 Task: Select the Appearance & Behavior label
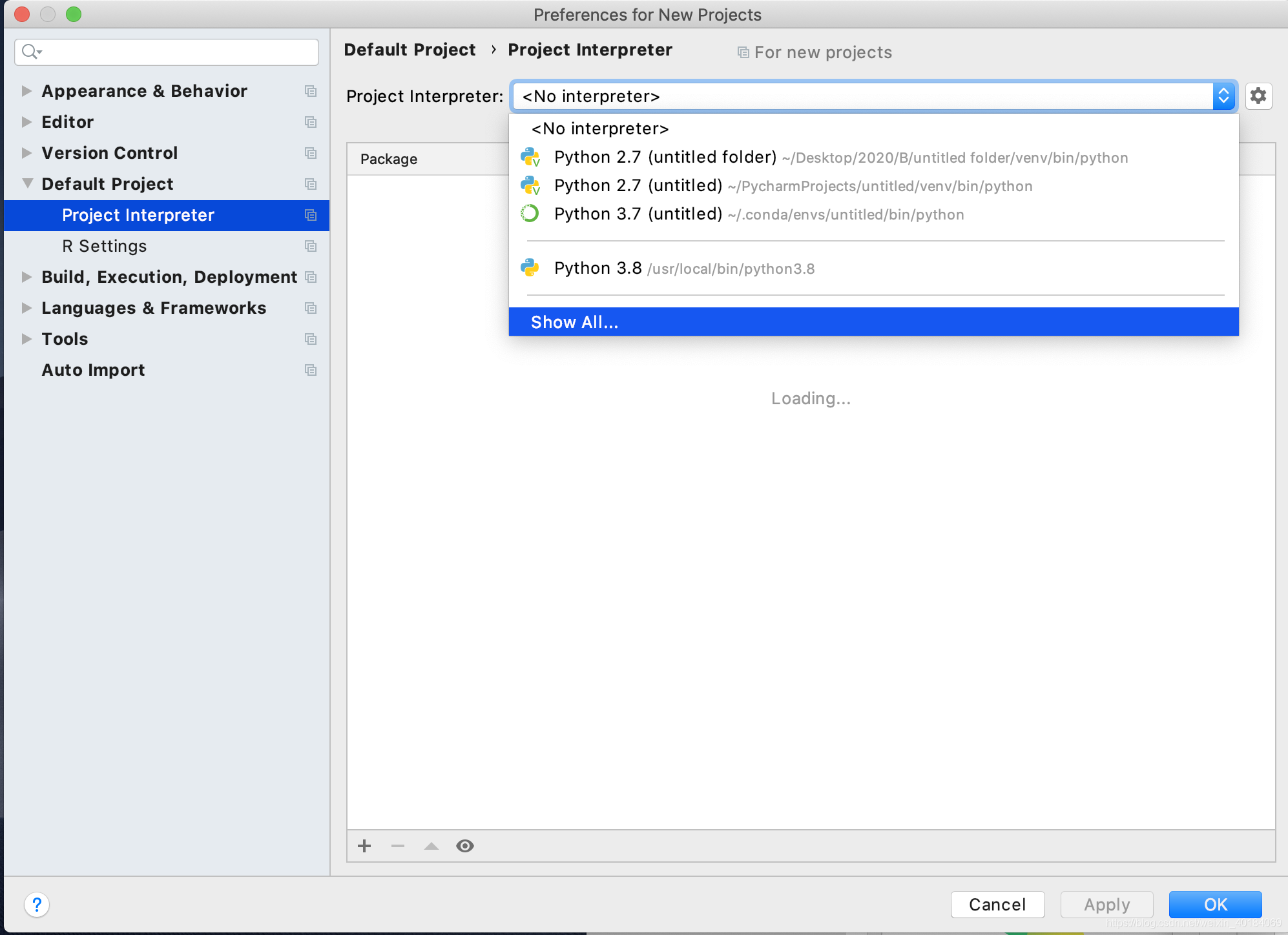pyautogui.click(x=145, y=91)
